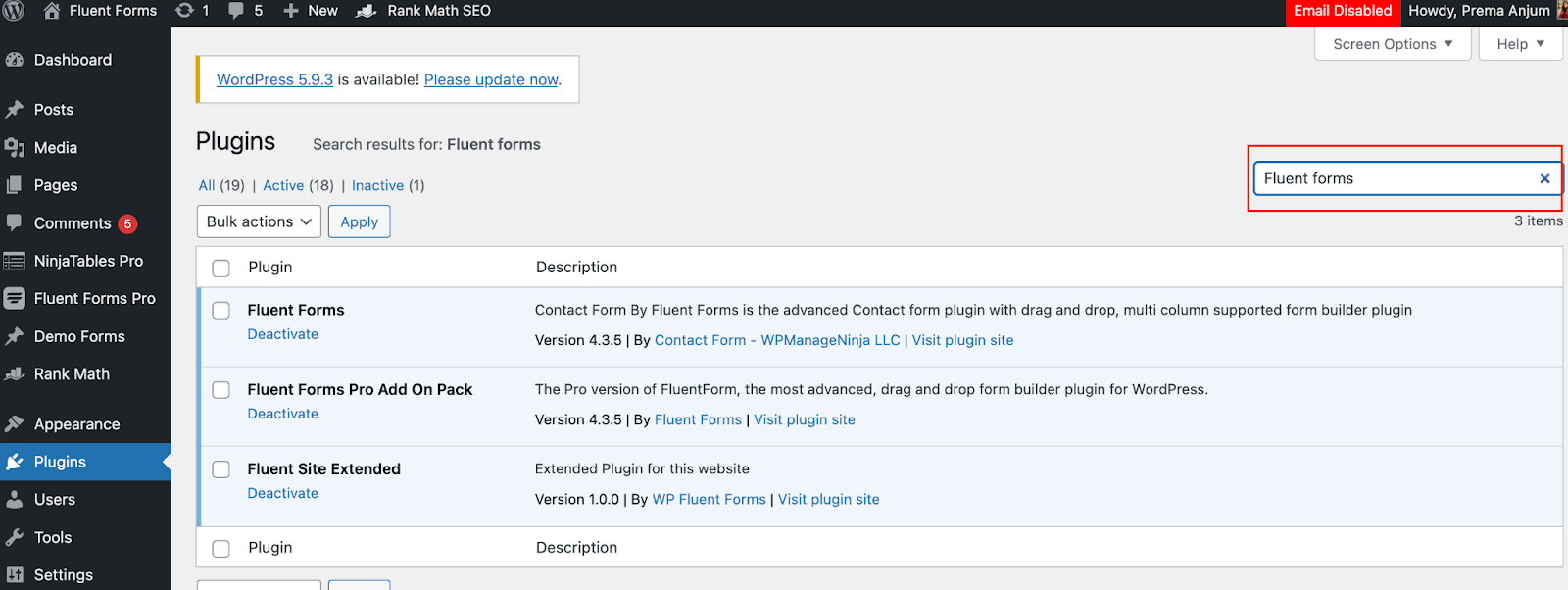This screenshot has width=1568, height=590.
Task: Select the Fluent Site Extended checkbox
Action: click(221, 469)
